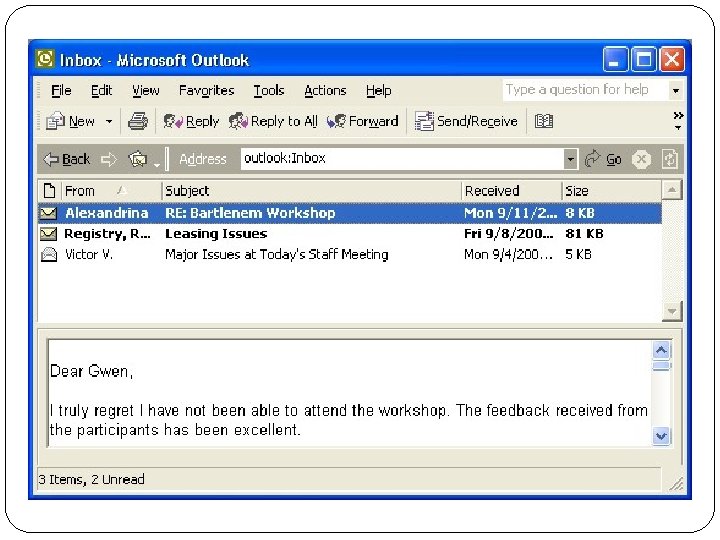Open the View menu
This screenshot has height=540, width=720.
coord(146,90)
